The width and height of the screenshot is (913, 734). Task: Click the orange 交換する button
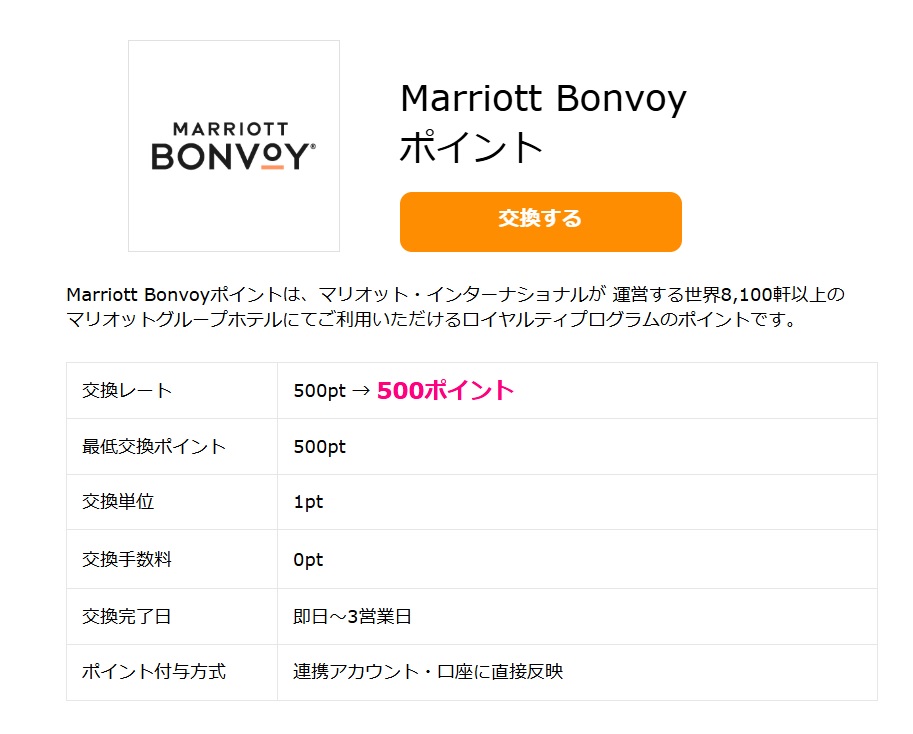click(540, 222)
